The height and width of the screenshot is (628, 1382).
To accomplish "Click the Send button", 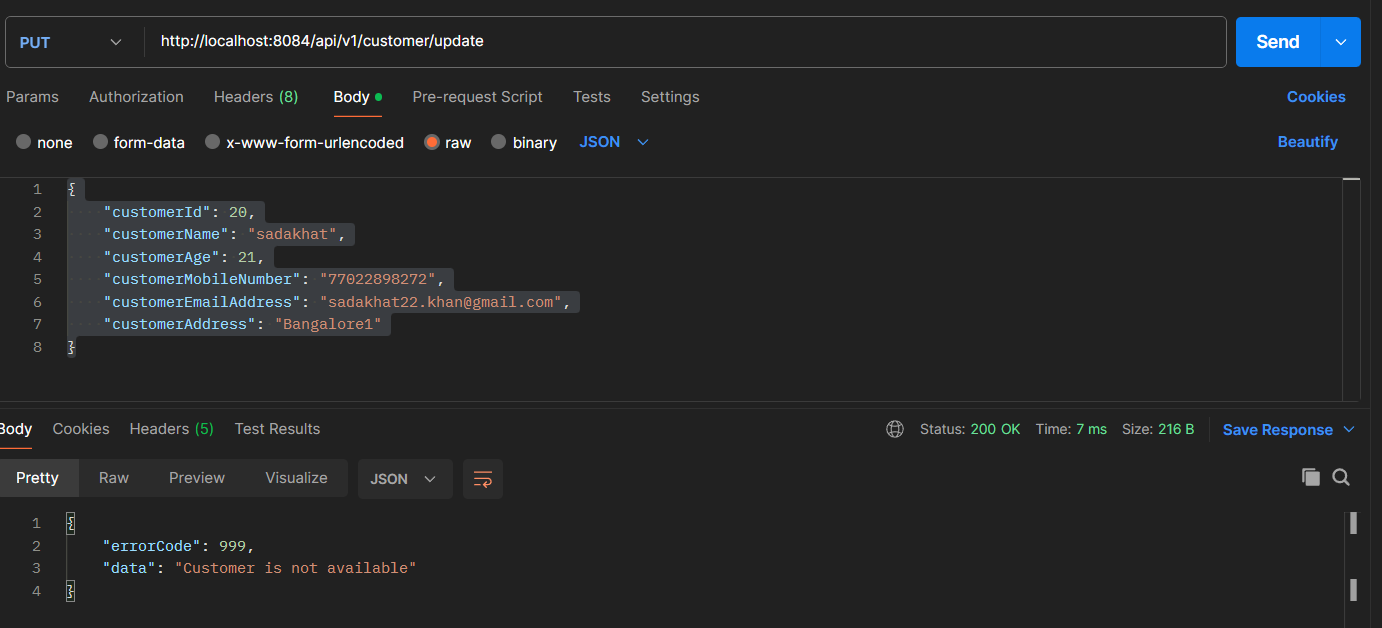I will (x=1277, y=42).
